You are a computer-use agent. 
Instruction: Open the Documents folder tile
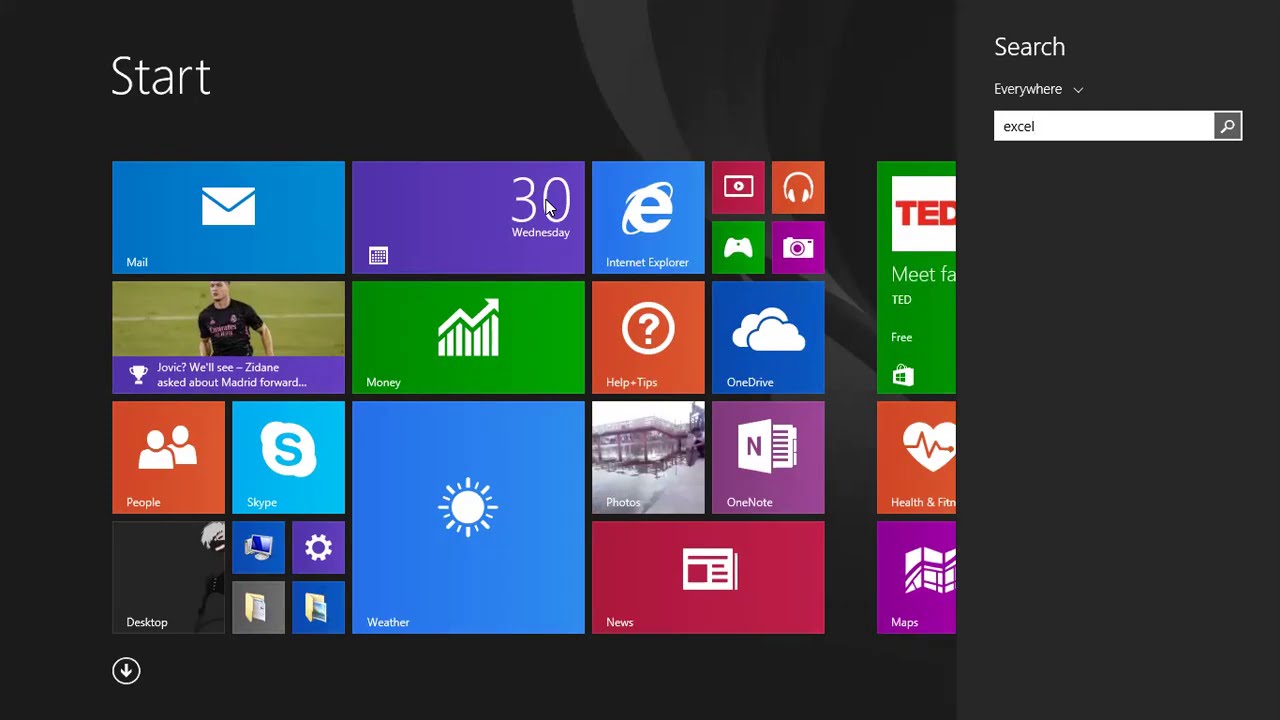pyautogui.click(x=258, y=607)
